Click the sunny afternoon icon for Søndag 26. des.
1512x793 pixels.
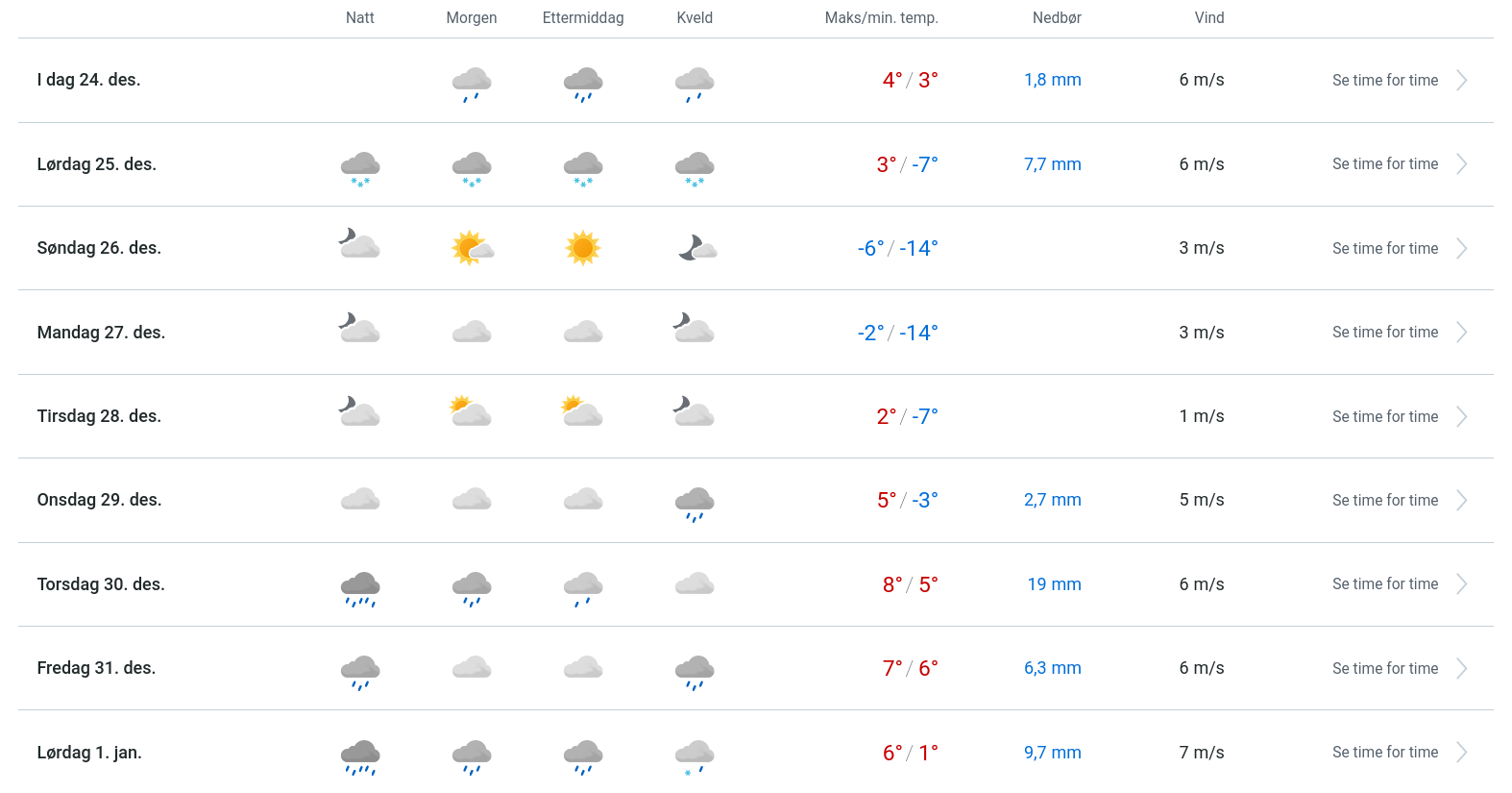coord(583,248)
